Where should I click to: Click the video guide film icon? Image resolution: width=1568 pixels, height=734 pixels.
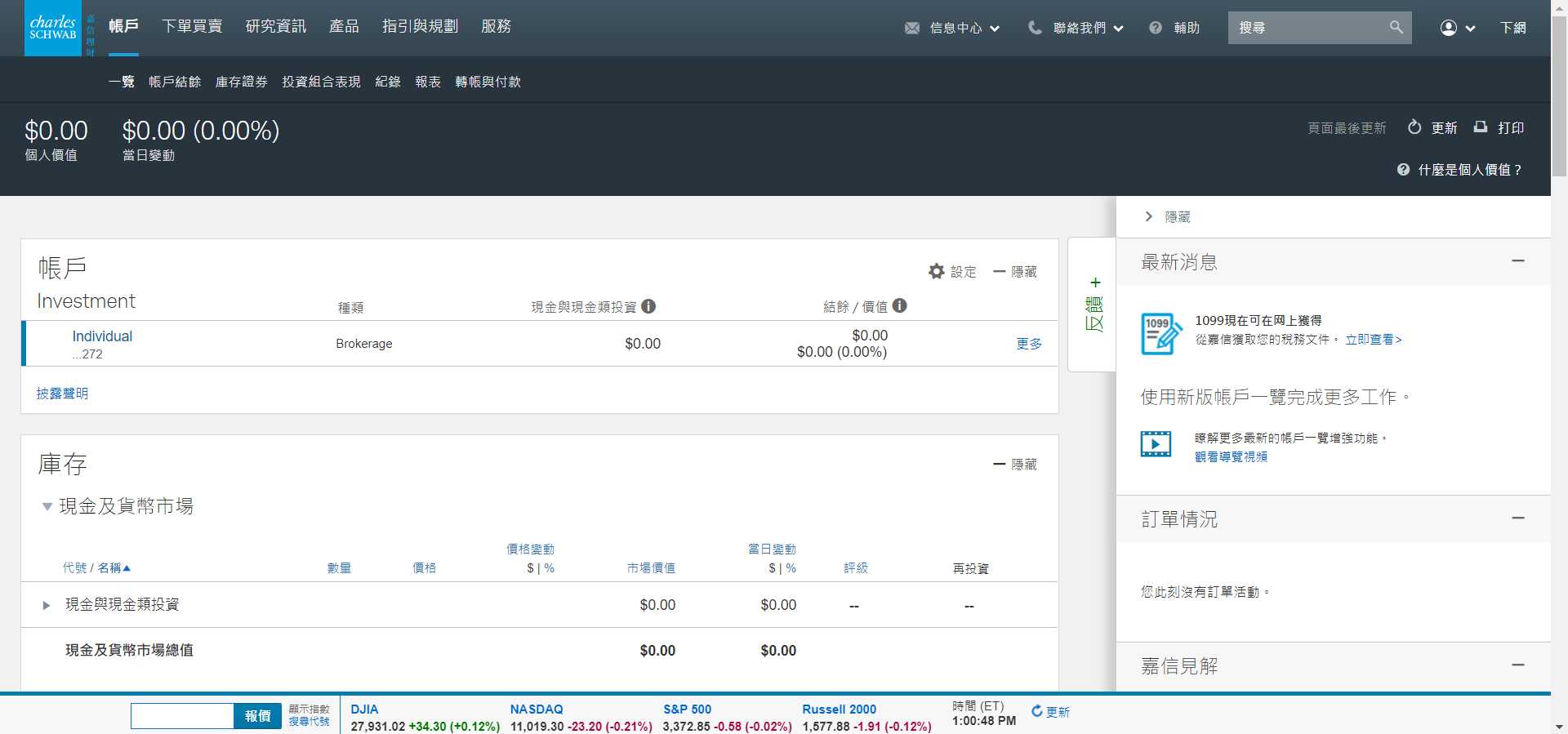(1156, 444)
